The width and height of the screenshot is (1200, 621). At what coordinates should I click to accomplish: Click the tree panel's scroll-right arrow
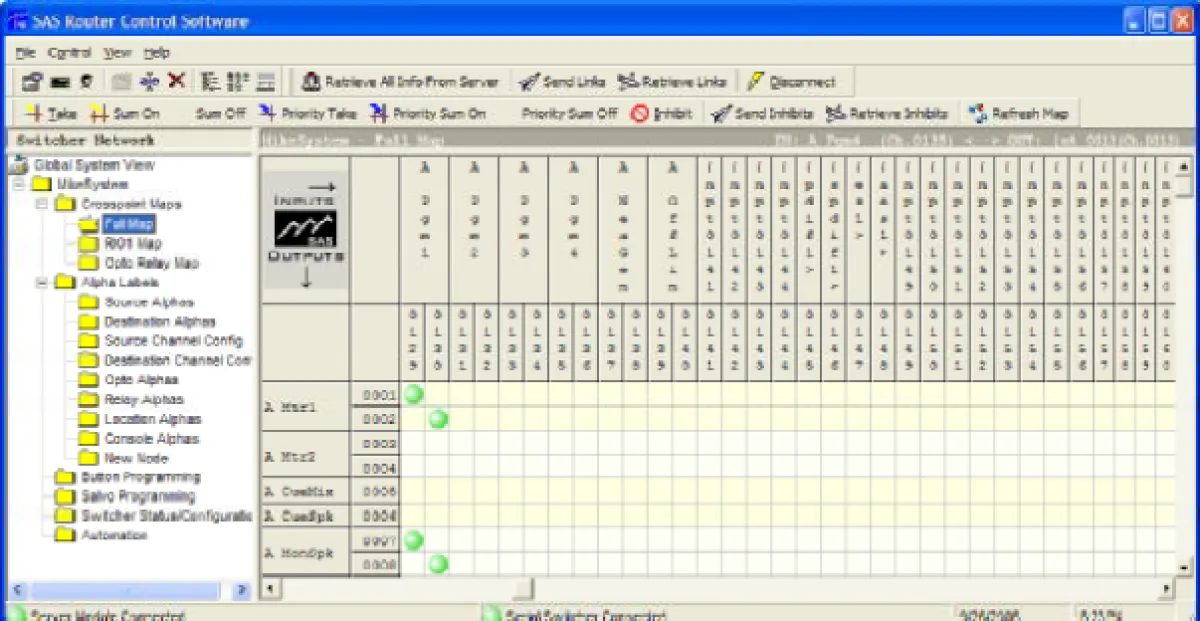point(242,590)
